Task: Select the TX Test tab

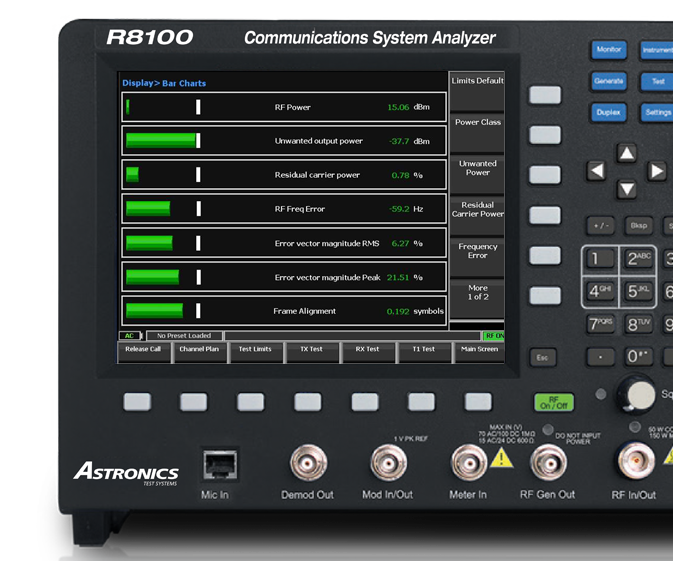Action: click(x=311, y=350)
